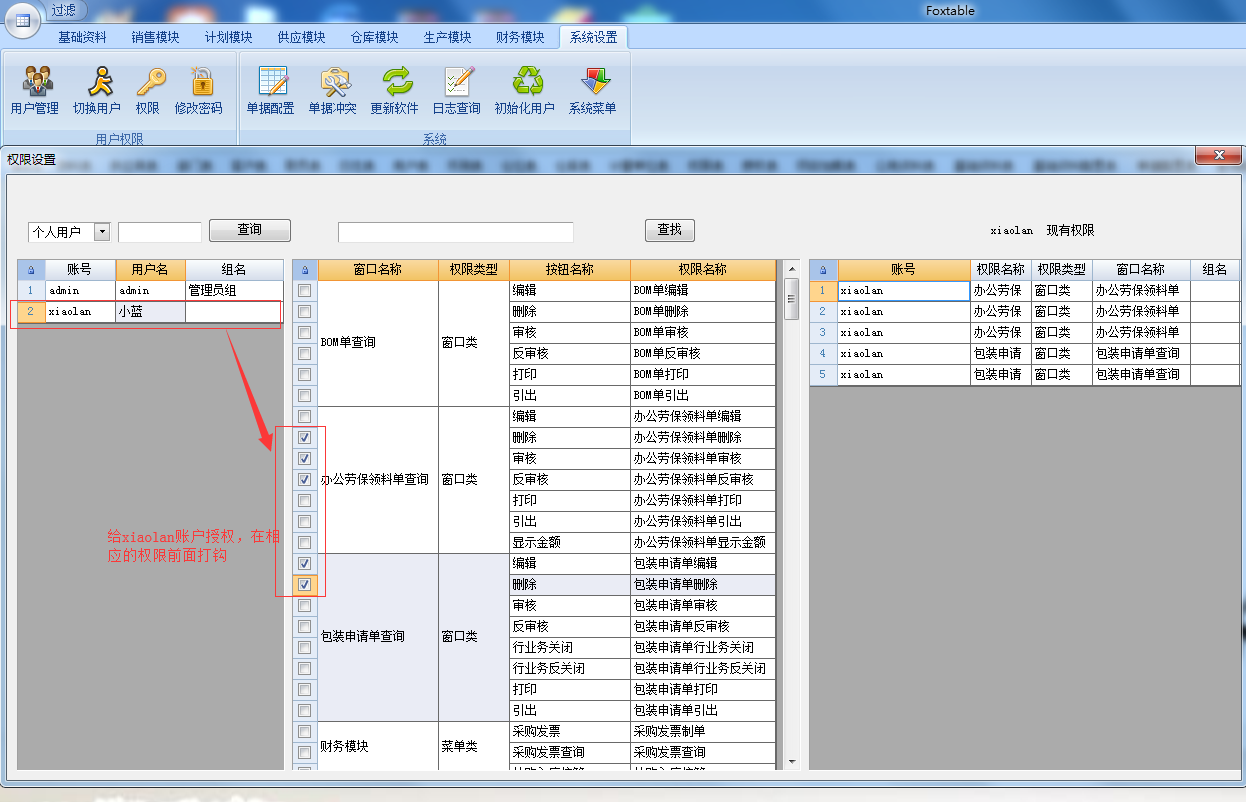
Task: Click the select-all corner of right table
Action: [823, 270]
